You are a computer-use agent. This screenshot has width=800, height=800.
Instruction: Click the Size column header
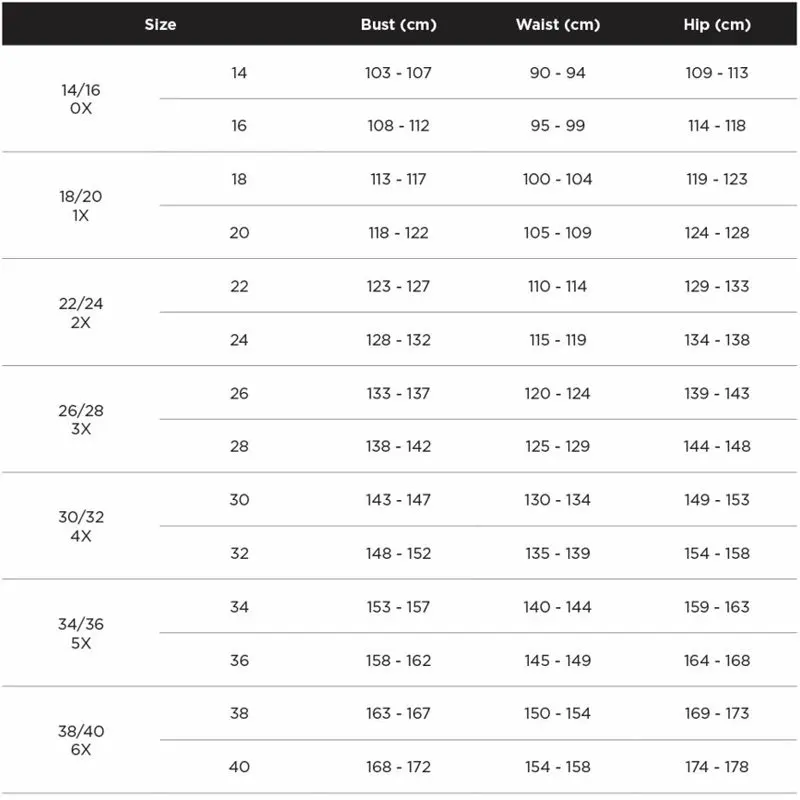[x=160, y=24]
